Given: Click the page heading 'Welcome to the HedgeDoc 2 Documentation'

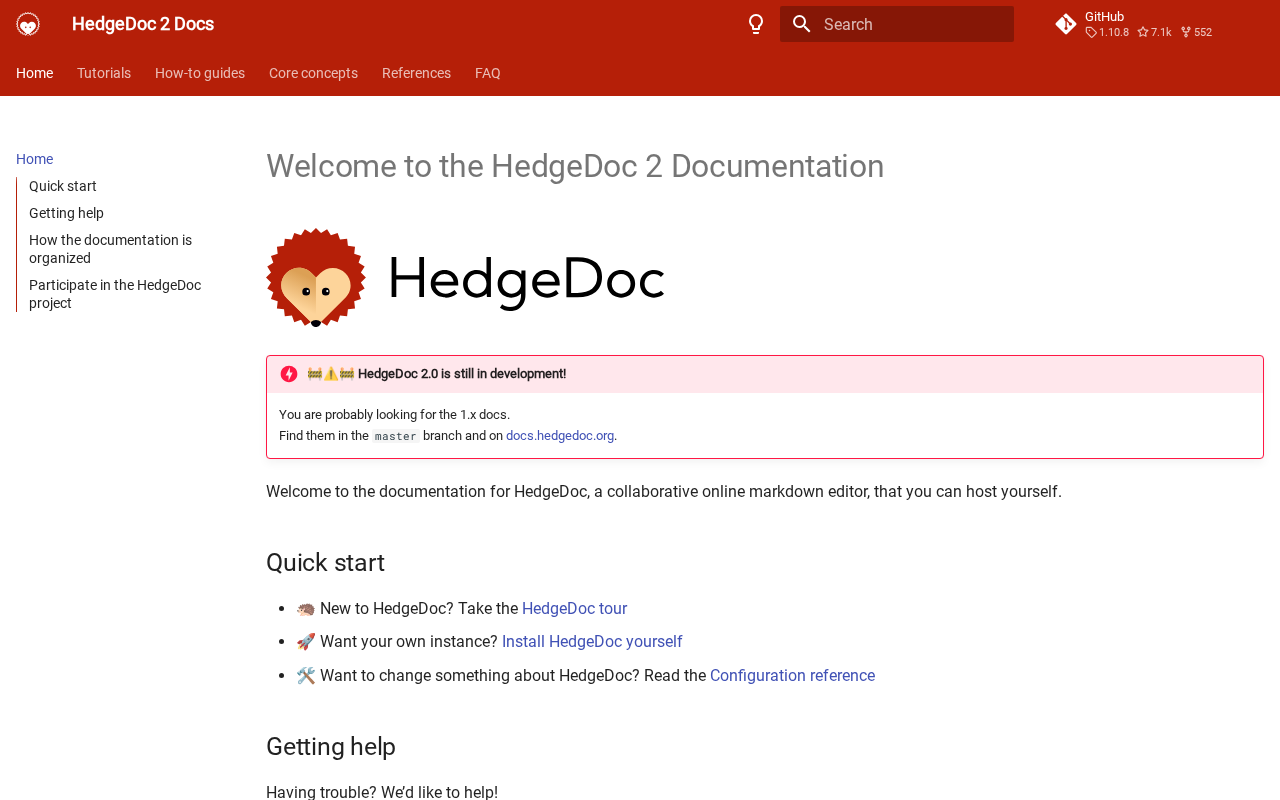Looking at the screenshot, I should 575,166.
